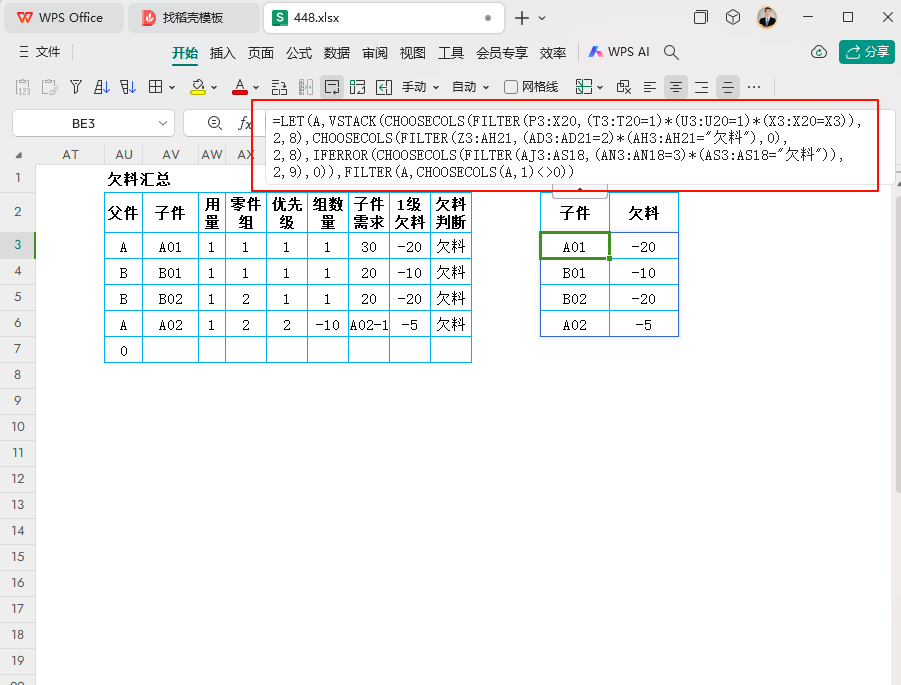
Task: Click the borders grid icon
Action: click(155, 87)
